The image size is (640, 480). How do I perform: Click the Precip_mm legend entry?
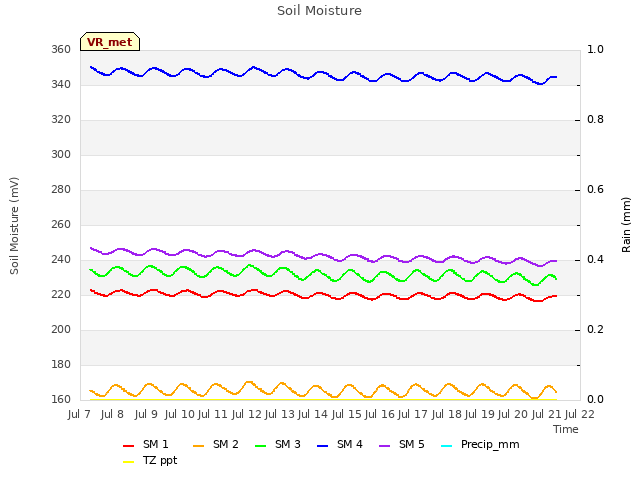tap(480, 444)
